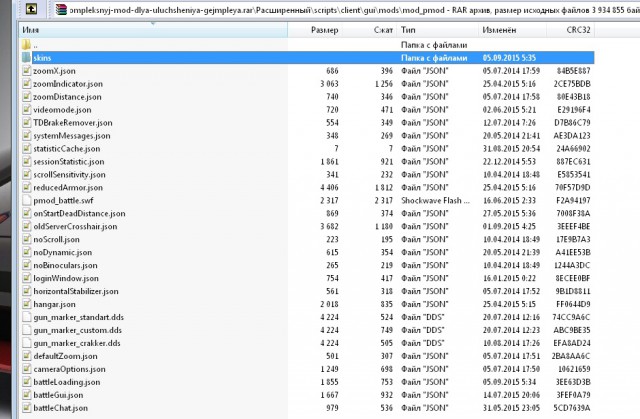The image size is (640, 419).
Task: Select the battleLoading.json file name
Action: click(67, 382)
